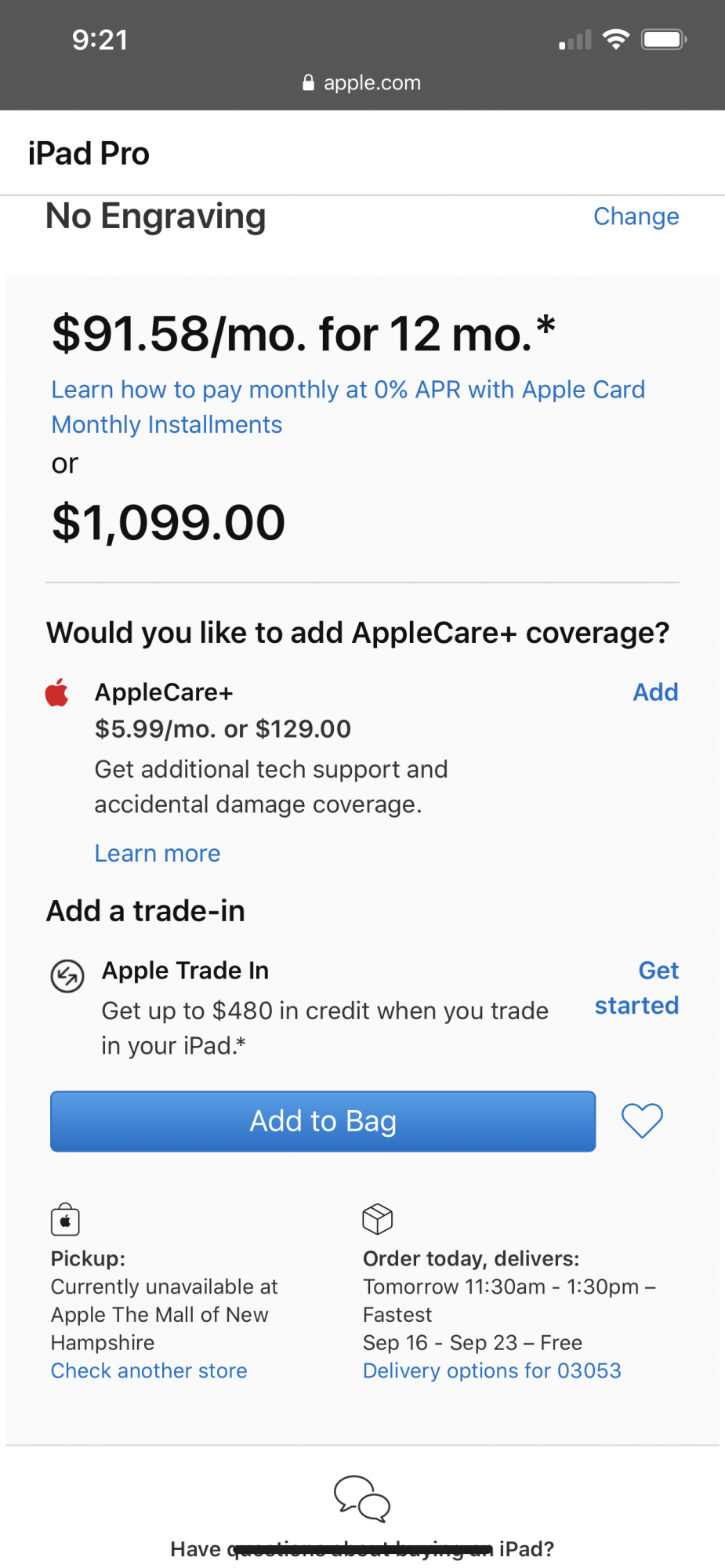Tap the battery indicator icon
Viewport: 725px width, 1568px height.
point(664,39)
